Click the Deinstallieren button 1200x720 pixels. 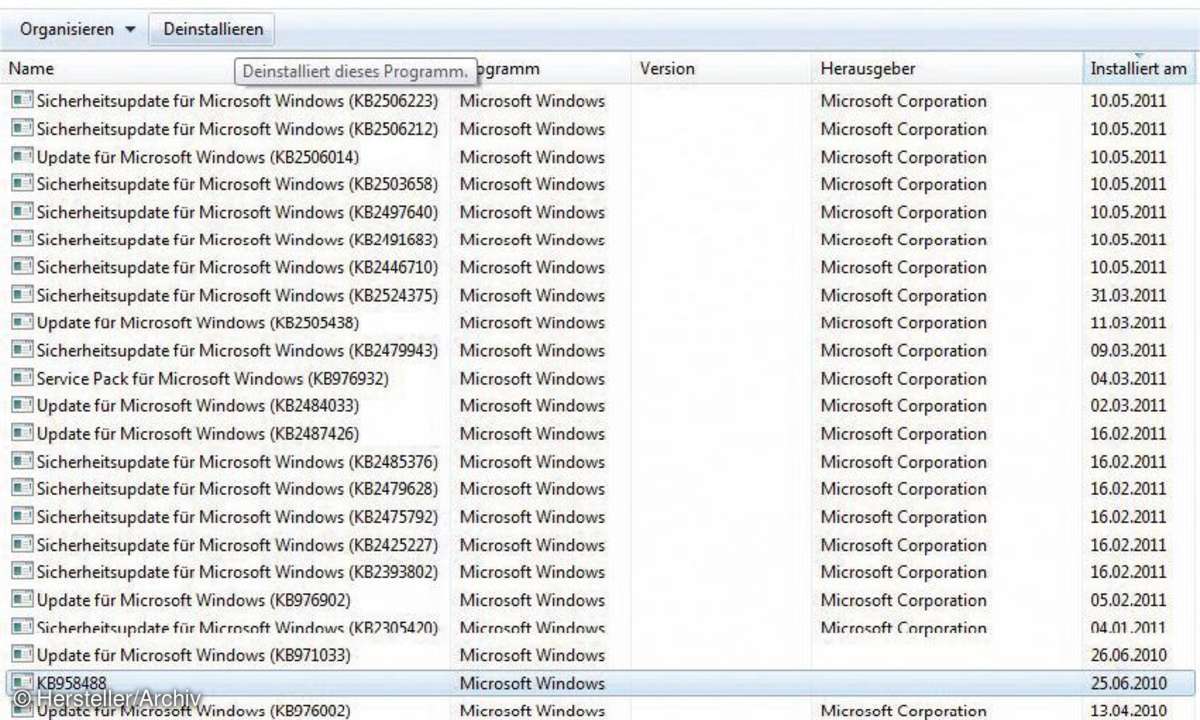pyautogui.click(x=213, y=29)
